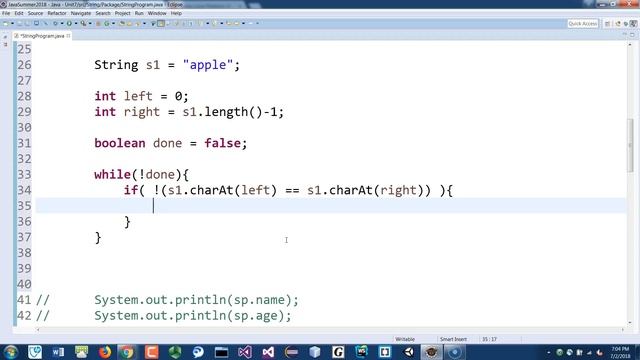Toggle the highlighted Mark Occurrences toolbar button
Viewport: 640px width, 360px height.
pyautogui.click(x=161, y=24)
